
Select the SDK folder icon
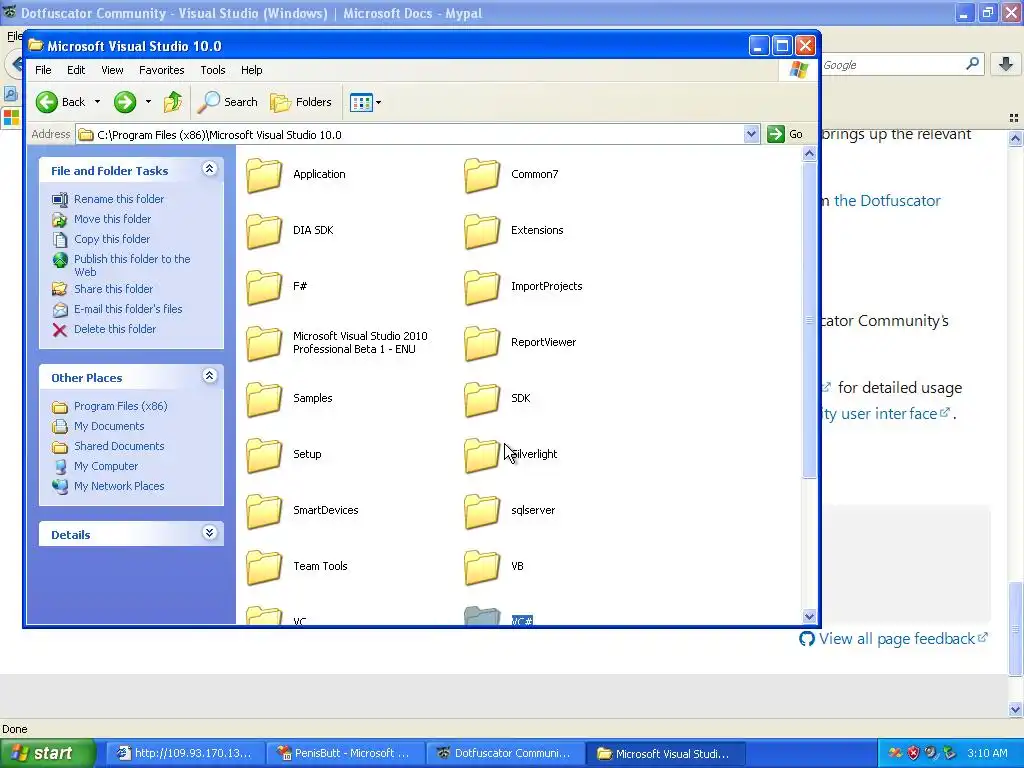click(482, 399)
